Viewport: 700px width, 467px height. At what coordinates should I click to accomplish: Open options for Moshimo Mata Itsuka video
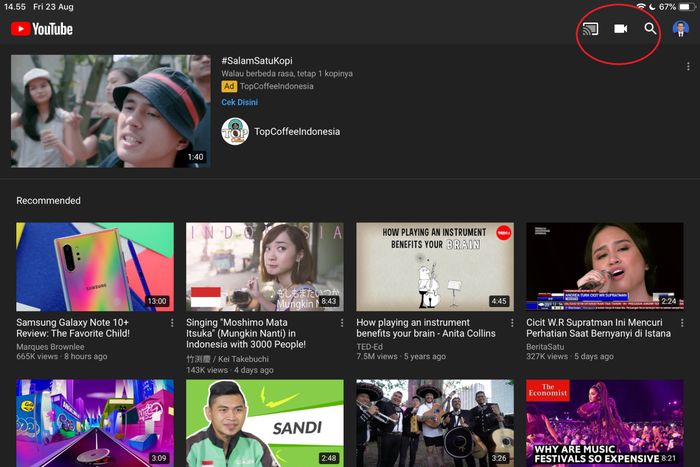click(342, 323)
